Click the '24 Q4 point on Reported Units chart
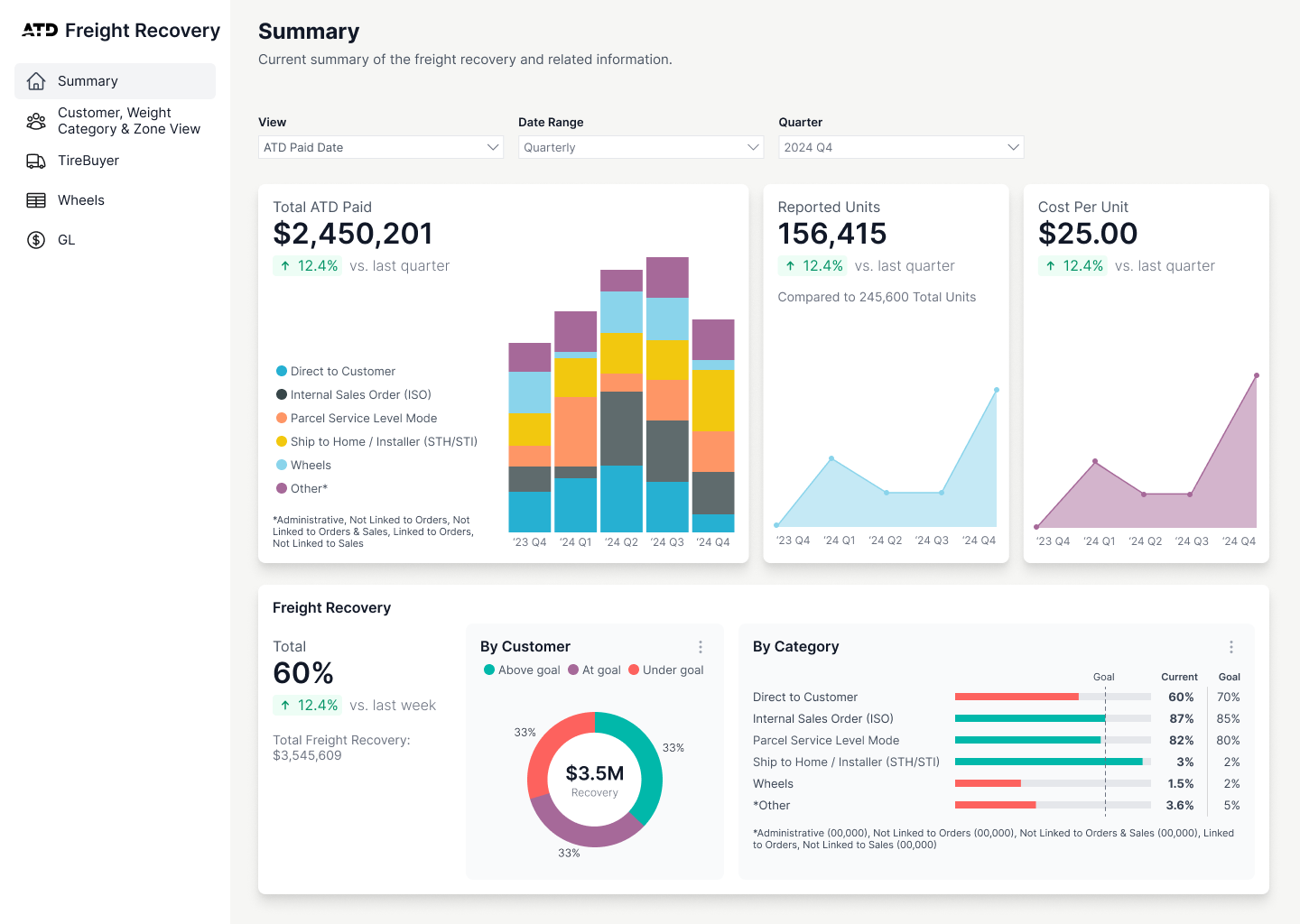The height and width of the screenshot is (924, 1300). coord(997,390)
